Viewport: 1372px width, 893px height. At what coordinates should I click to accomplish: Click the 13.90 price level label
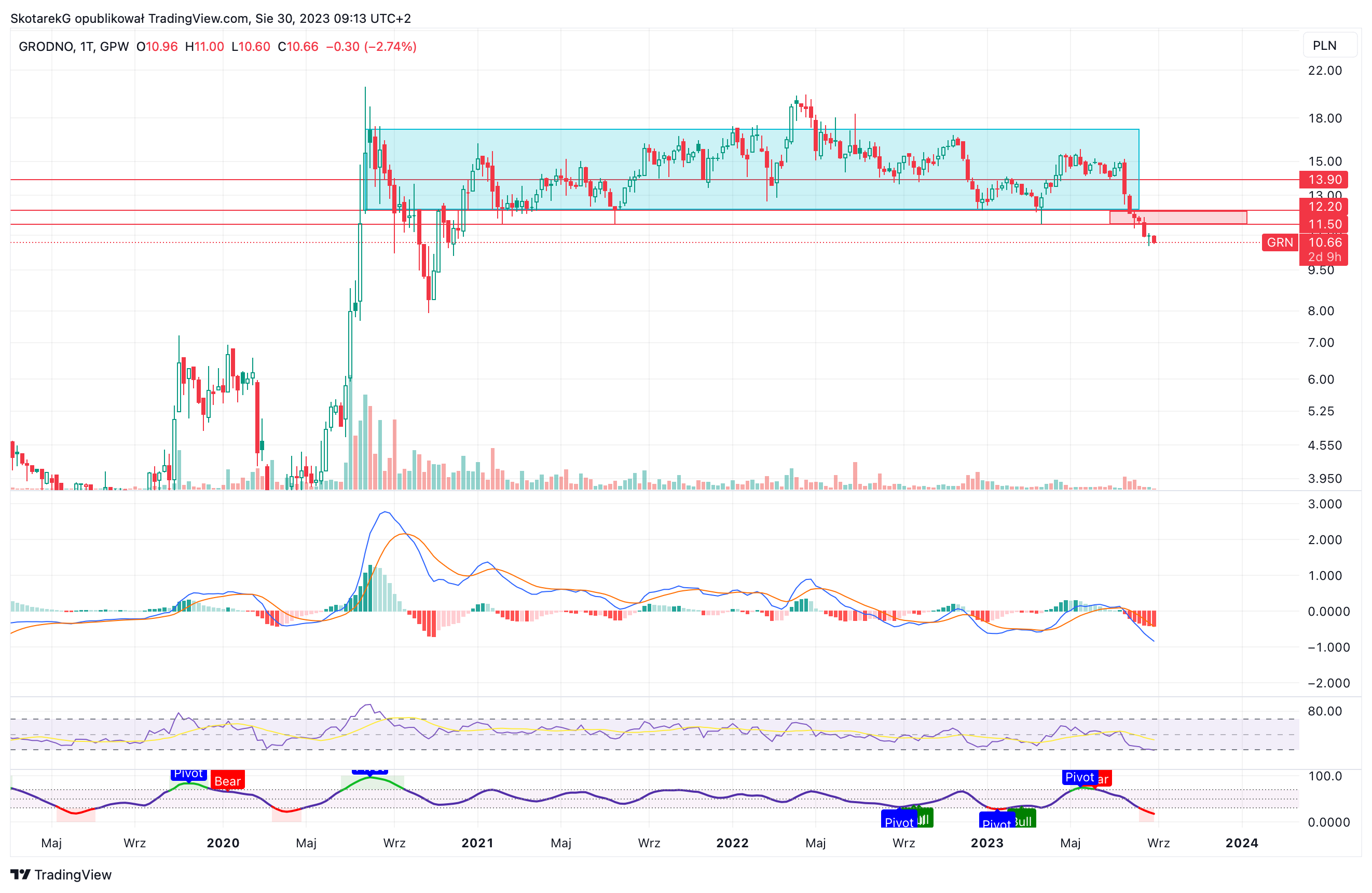click(1324, 180)
